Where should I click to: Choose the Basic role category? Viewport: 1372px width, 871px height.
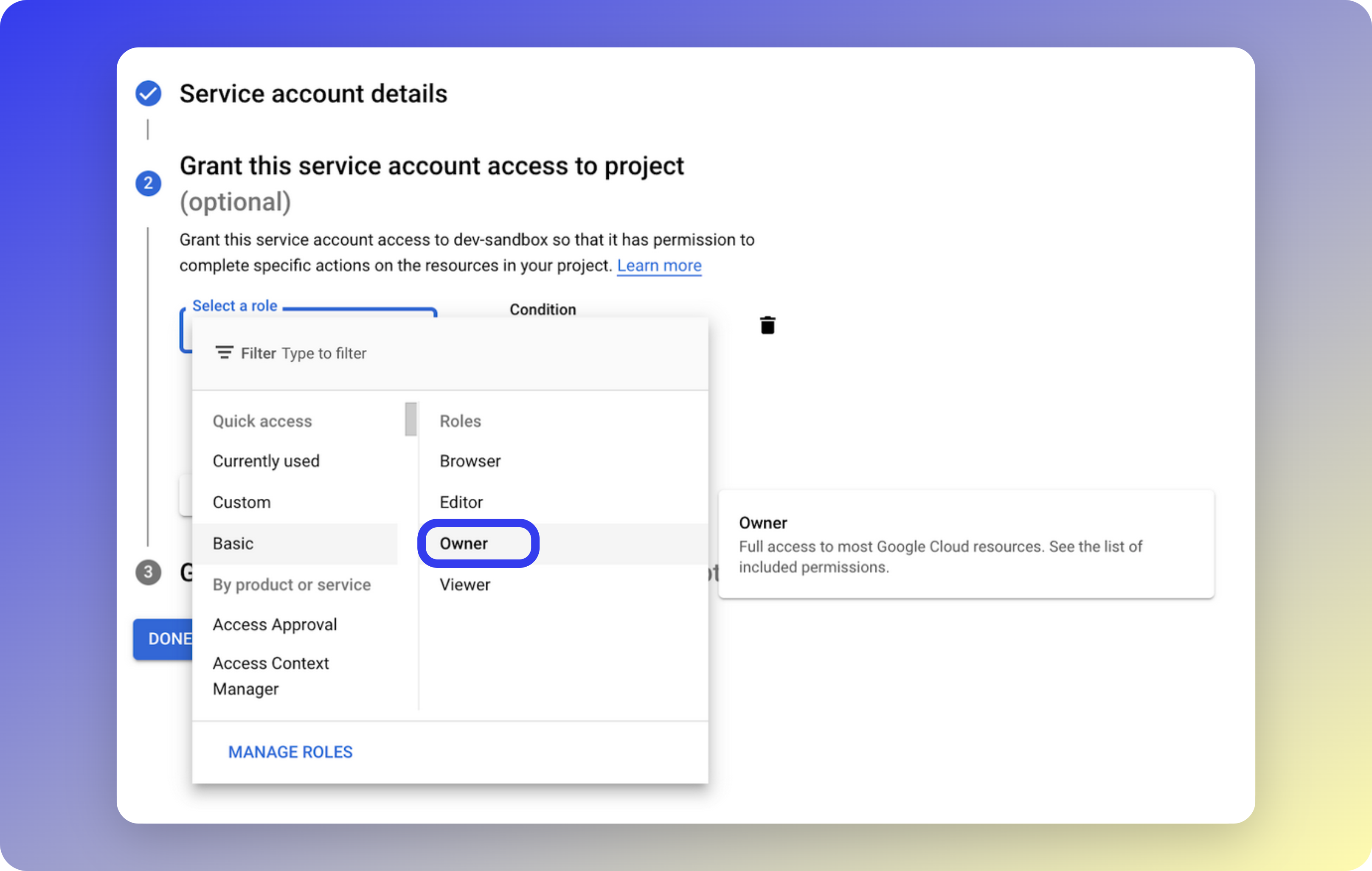coord(233,543)
